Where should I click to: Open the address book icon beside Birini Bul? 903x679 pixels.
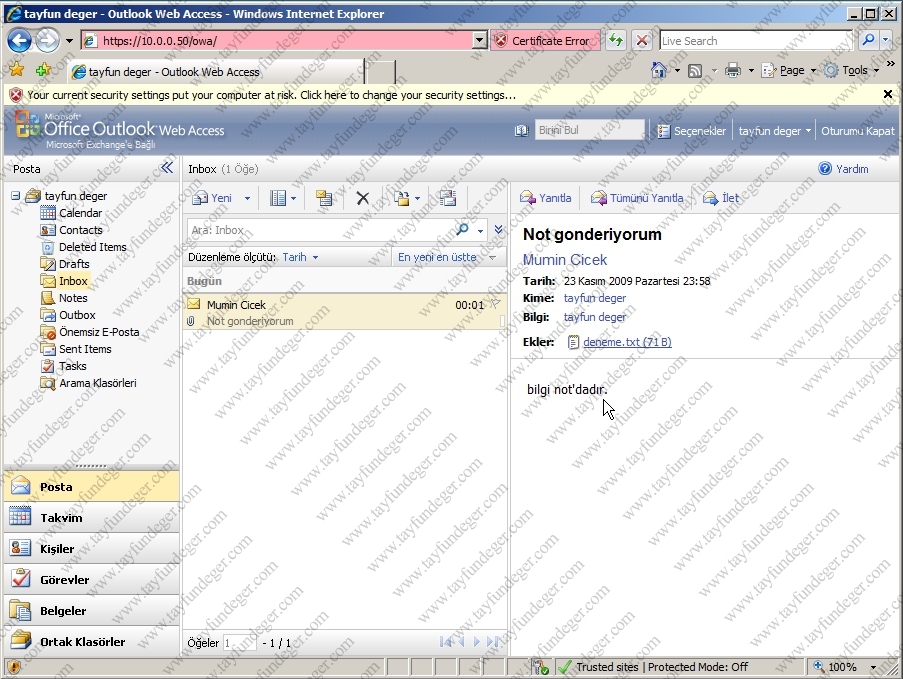pyautogui.click(x=522, y=131)
